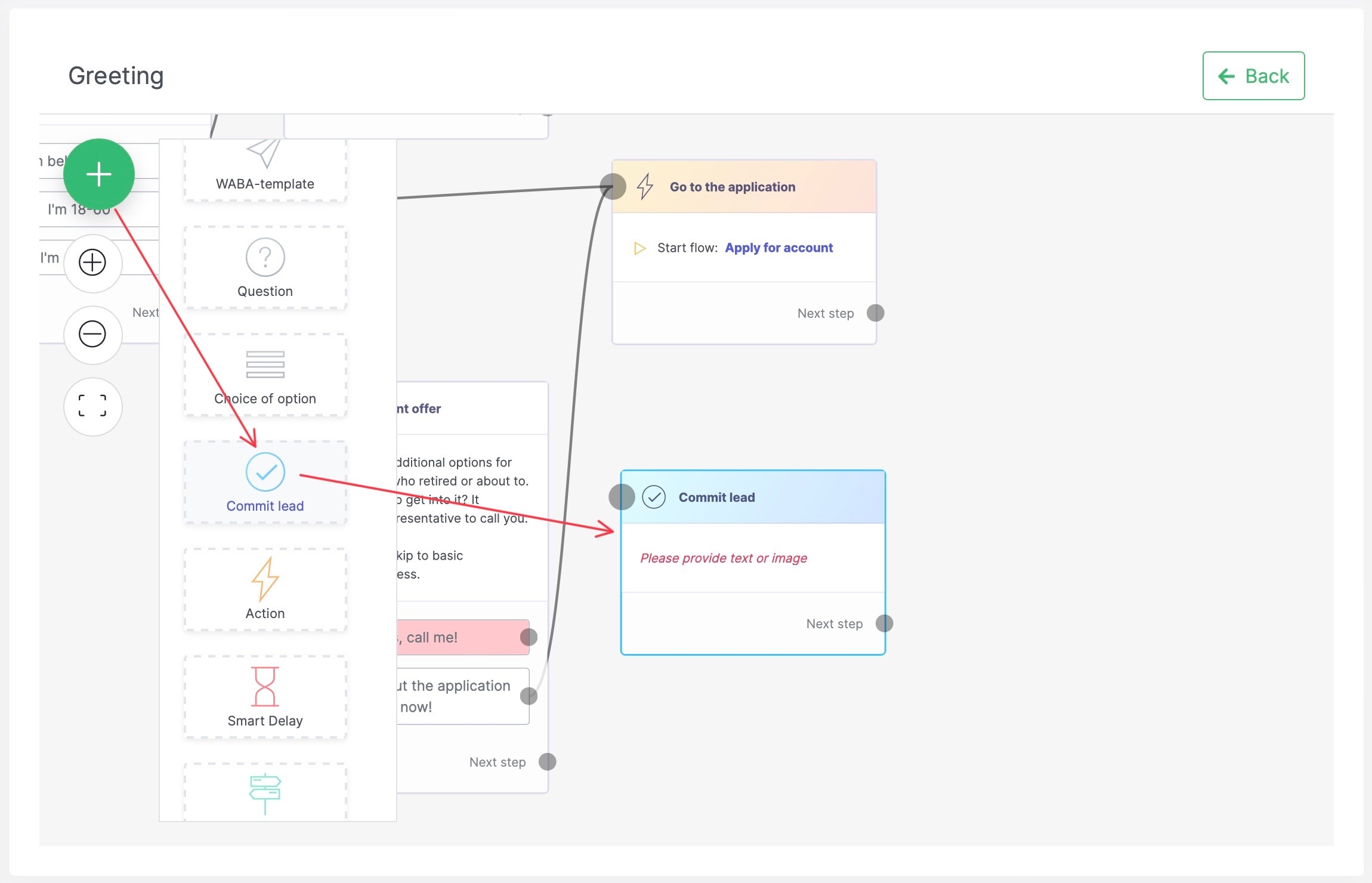This screenshot has width=1372, height=883.
Task: Click the green plus add-block button
Action: [99, 174]
